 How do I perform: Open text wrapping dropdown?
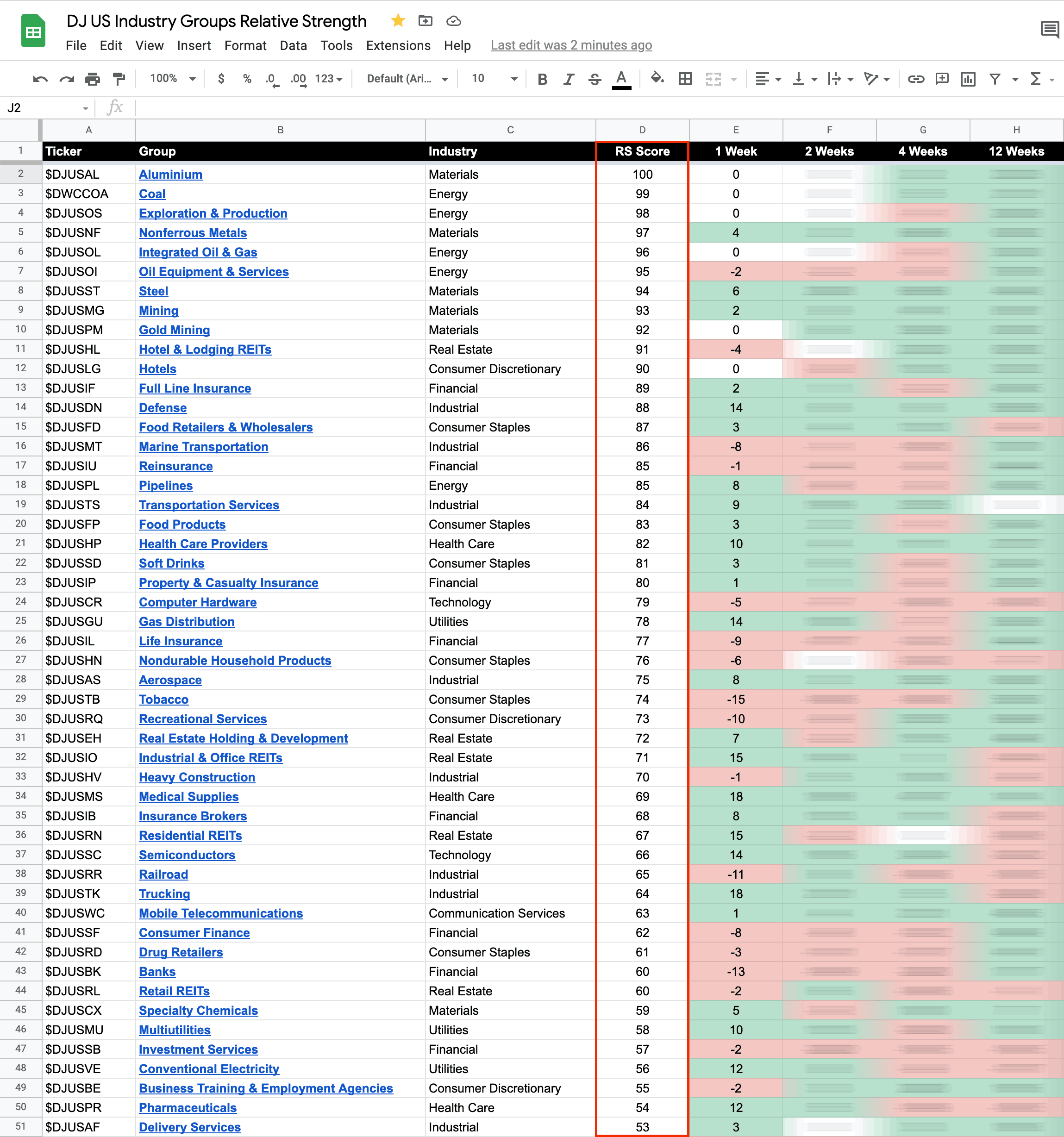[x=841, y=79]
